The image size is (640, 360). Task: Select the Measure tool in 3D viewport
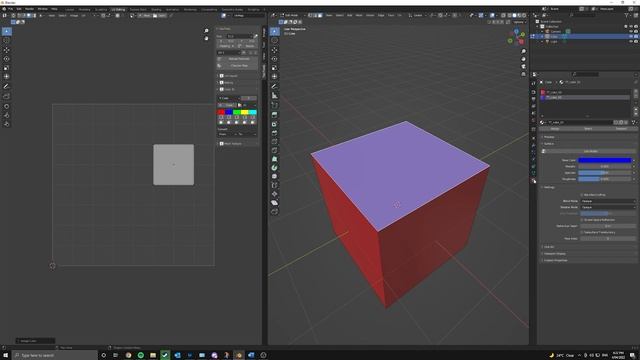(275, 96)
